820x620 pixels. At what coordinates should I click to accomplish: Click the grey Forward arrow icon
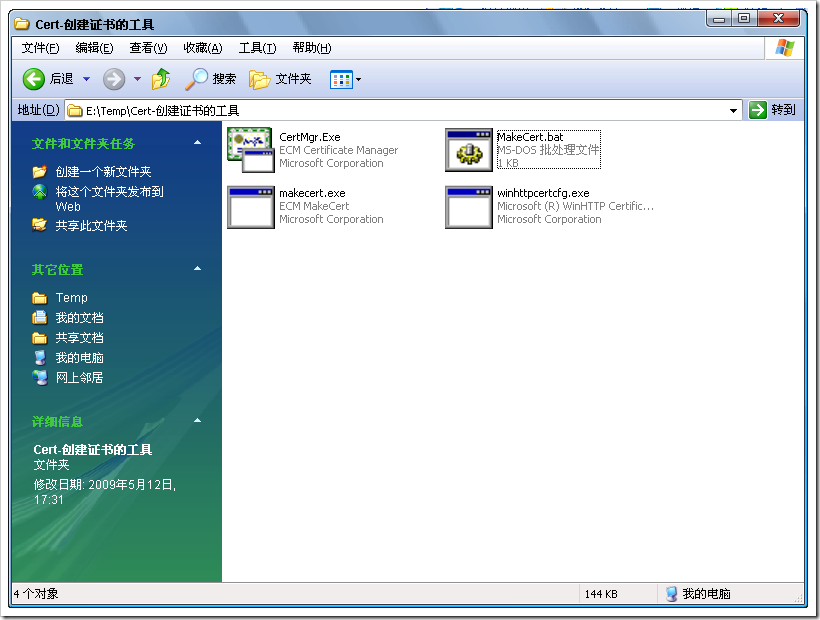click(113, 79)
